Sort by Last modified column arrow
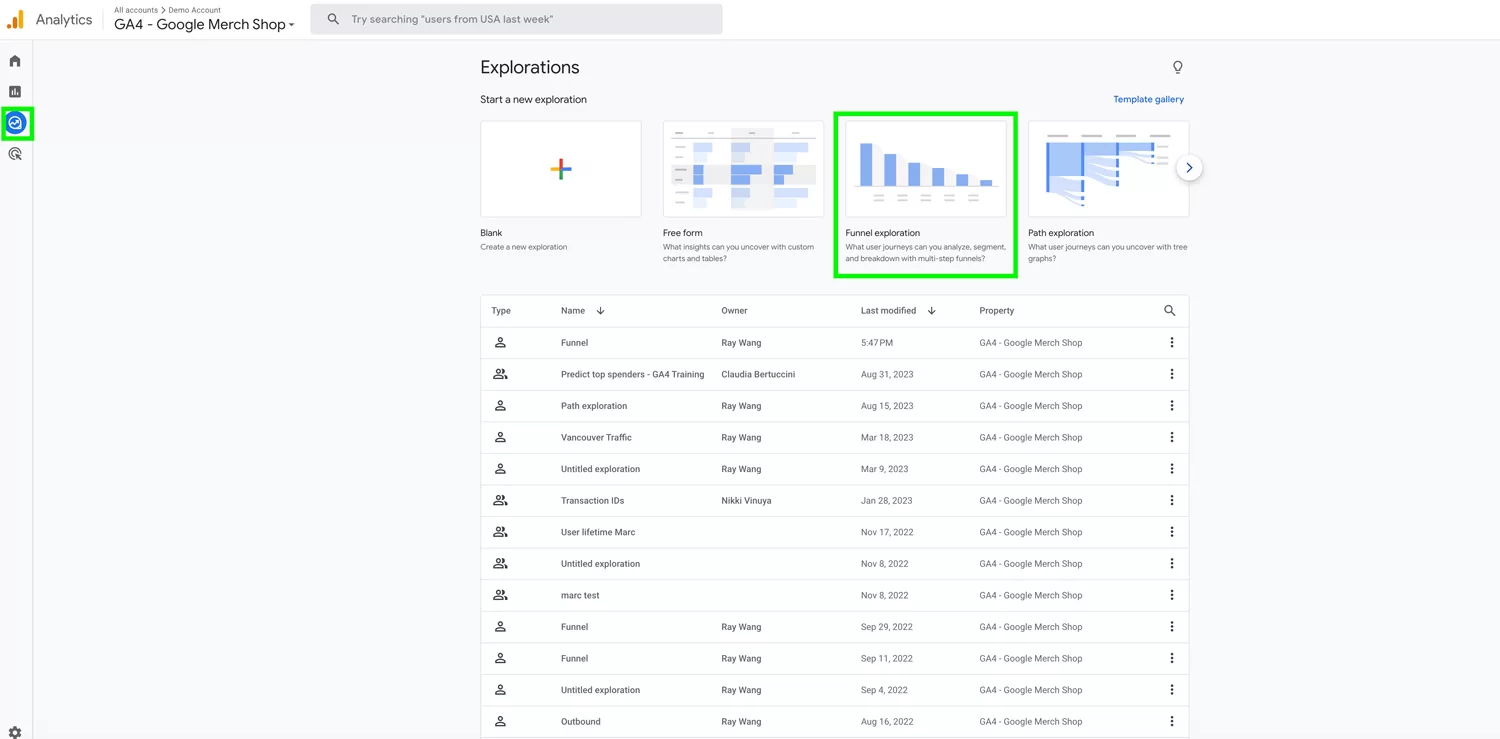1500x739 pixels. 931,311
